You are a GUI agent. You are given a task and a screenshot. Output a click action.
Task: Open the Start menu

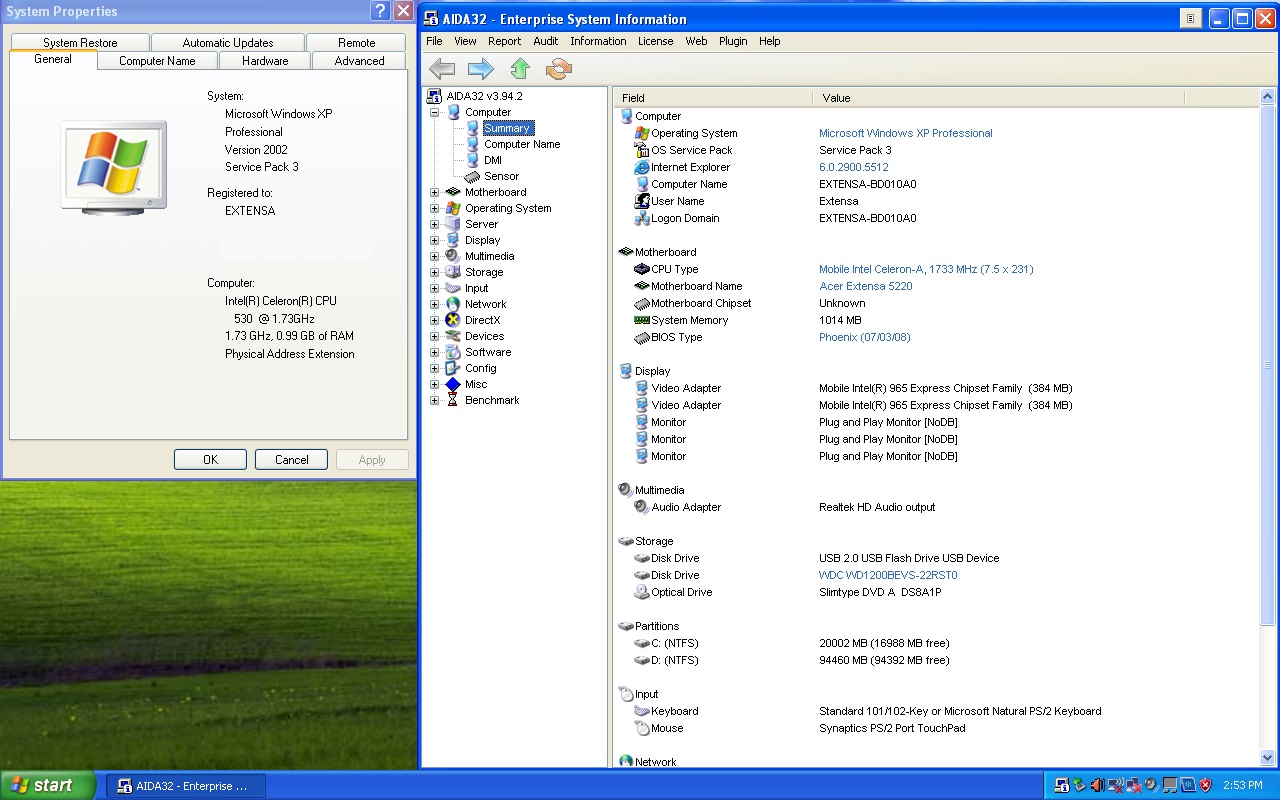point(48,785)
